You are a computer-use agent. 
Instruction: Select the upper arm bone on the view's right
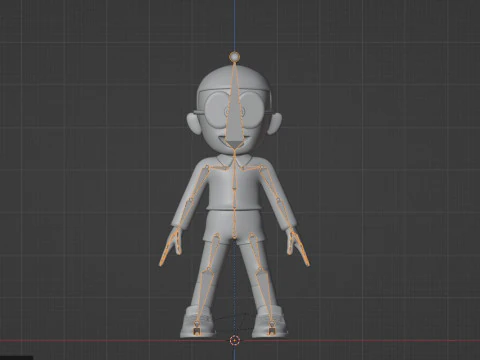click(x=270, y=183)
